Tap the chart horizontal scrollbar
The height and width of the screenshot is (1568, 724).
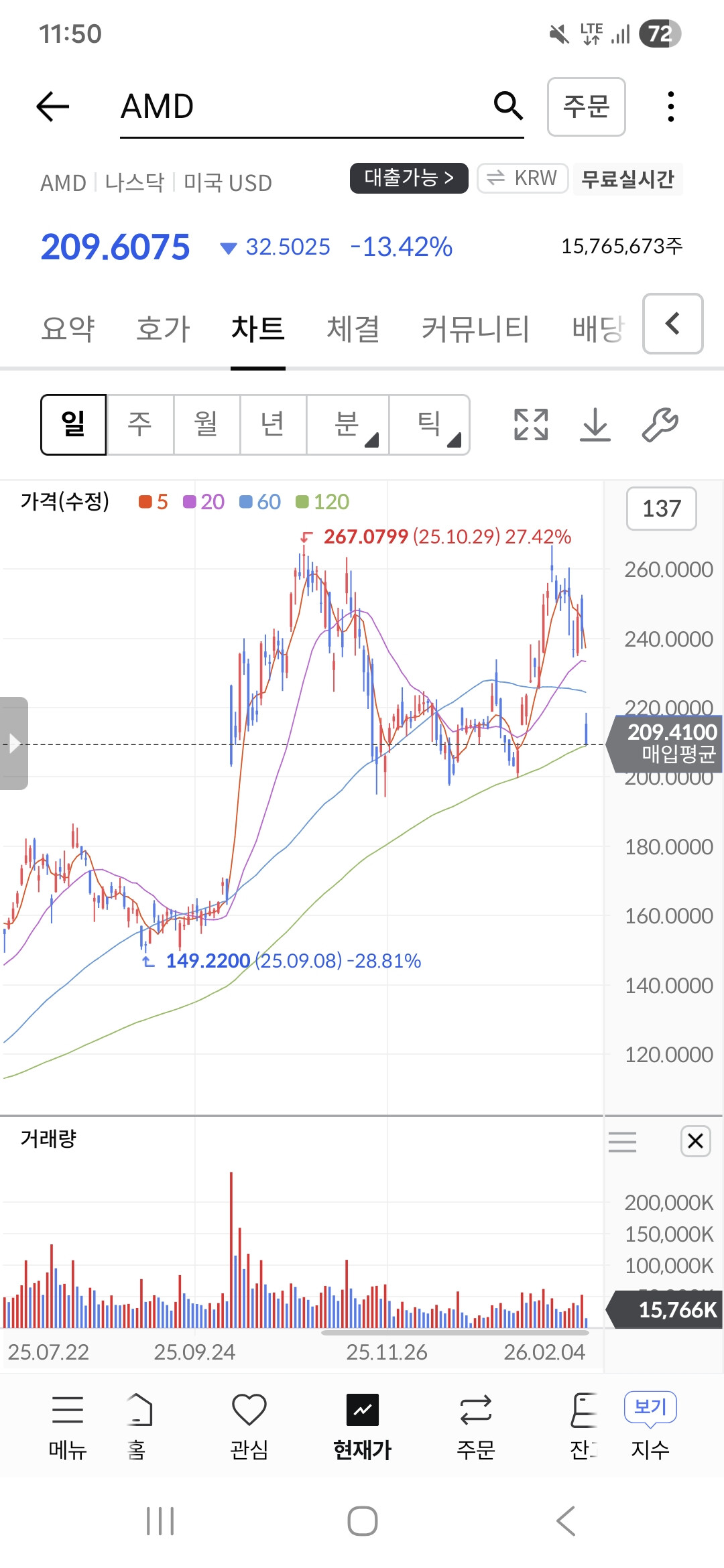tap(455, 1332)
